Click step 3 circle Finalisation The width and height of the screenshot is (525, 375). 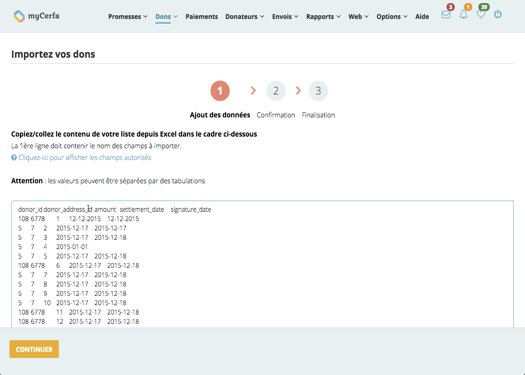[x=318, y=91]
